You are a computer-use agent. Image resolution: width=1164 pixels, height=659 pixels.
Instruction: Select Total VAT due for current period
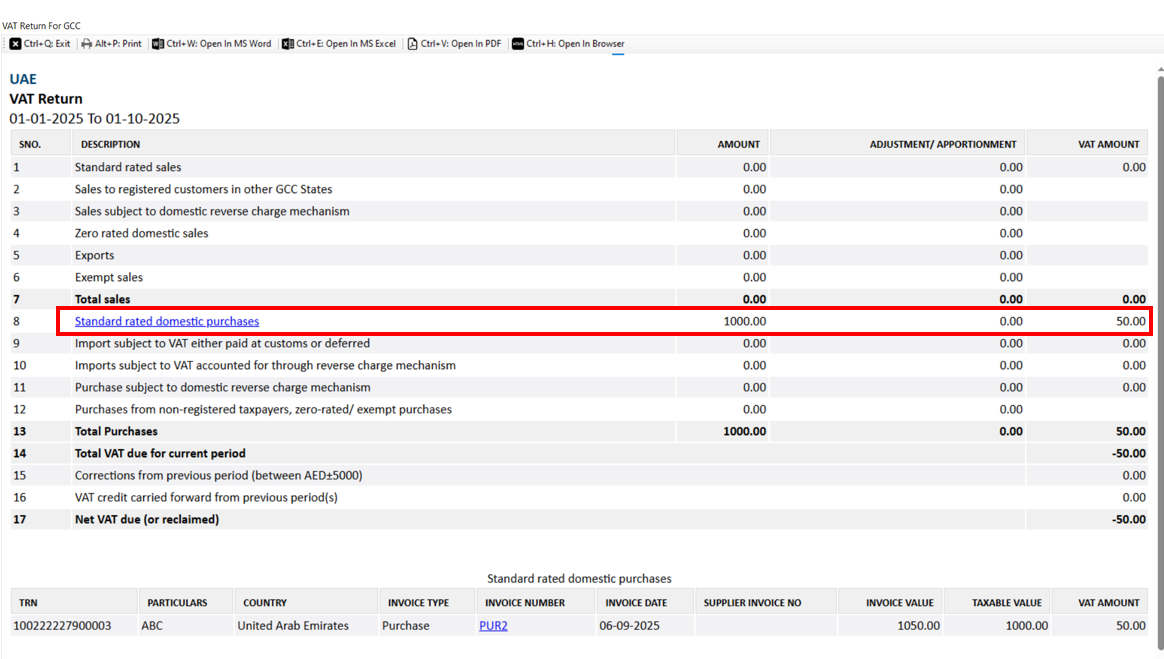[580, 453]
